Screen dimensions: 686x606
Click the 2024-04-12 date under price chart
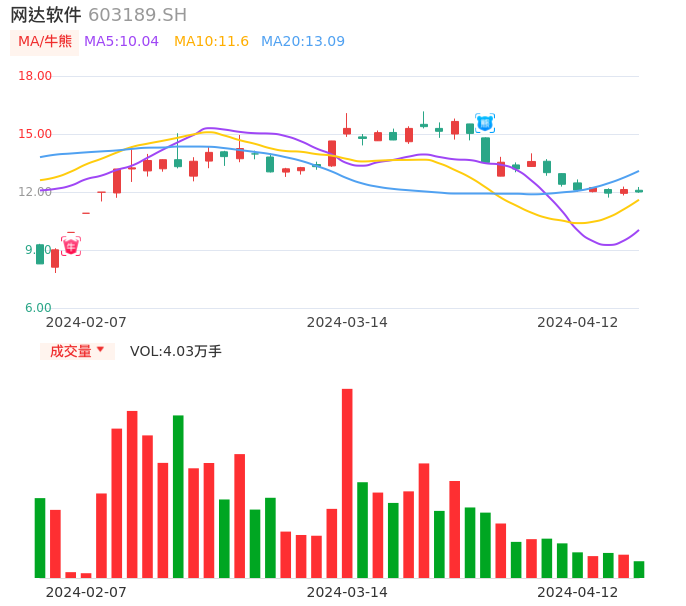tap(578, 322)
